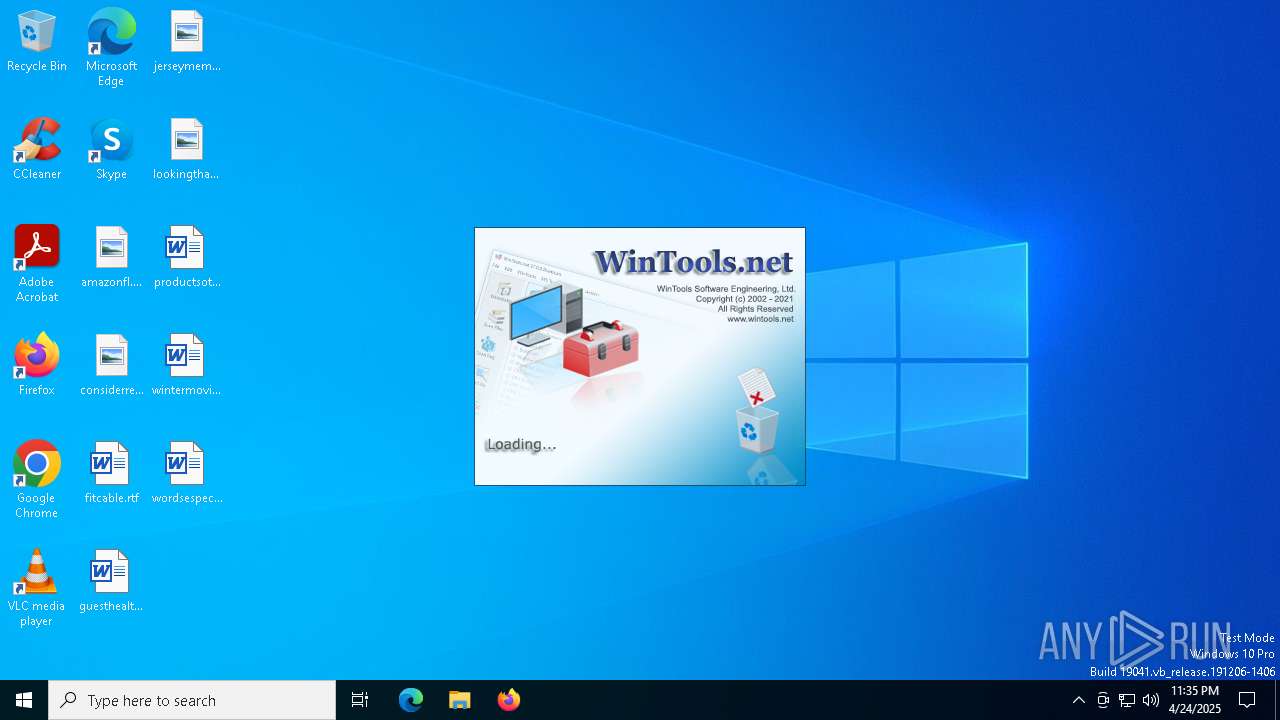Viewport: 1280px width, 720px height.
Task: Select the considerre... image file icon
Action: (112, 366)
